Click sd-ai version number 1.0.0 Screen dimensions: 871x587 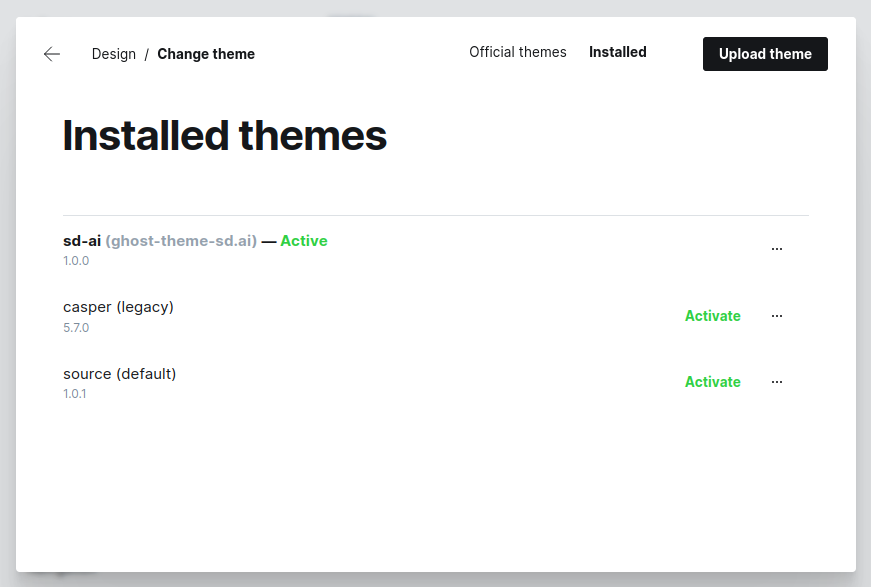coord(76,261)
